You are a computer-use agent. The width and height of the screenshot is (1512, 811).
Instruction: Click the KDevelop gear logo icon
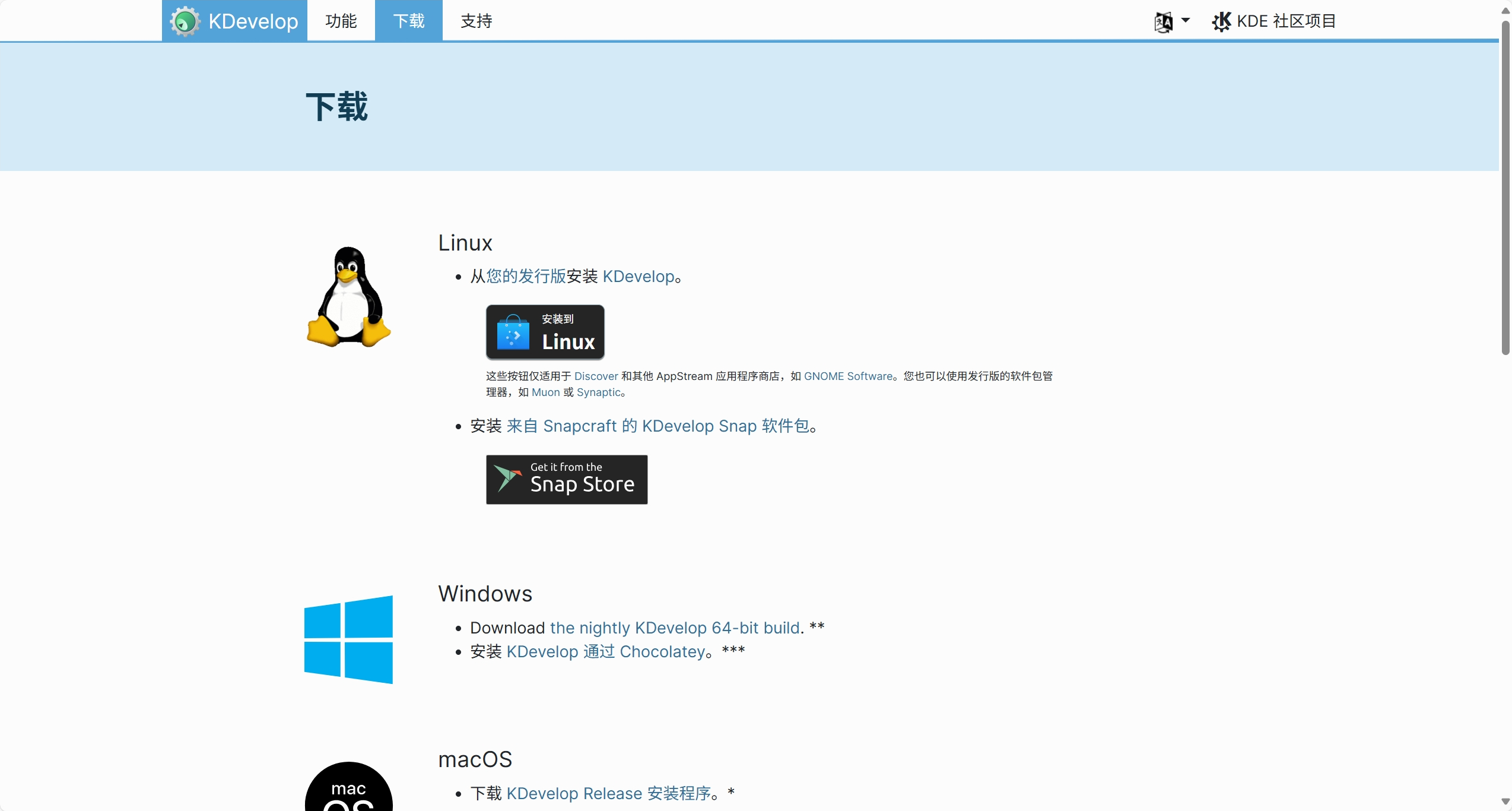[x=185, y=21]
